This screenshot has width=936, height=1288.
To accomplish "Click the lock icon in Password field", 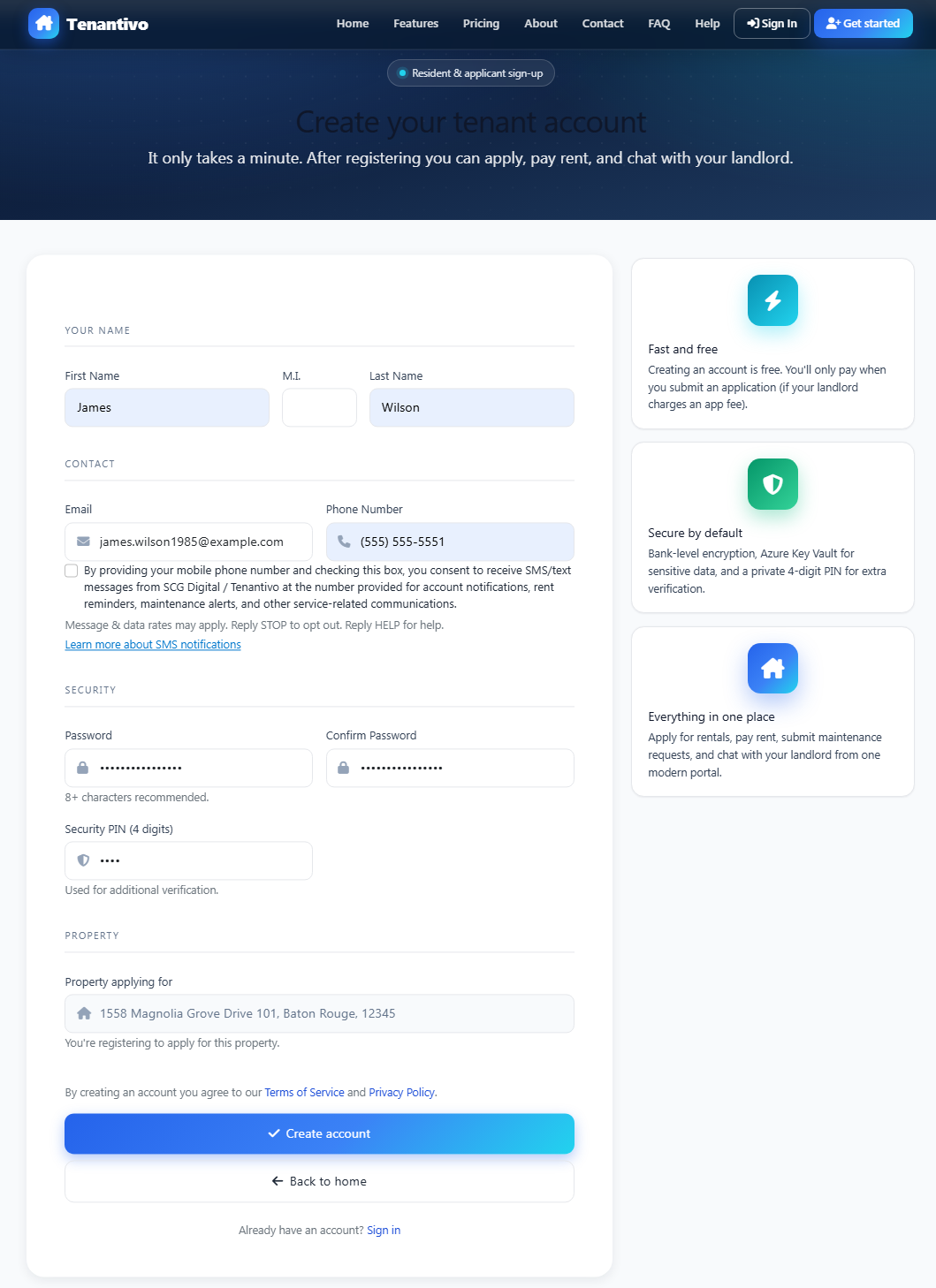I will click(x=82, y=768).
